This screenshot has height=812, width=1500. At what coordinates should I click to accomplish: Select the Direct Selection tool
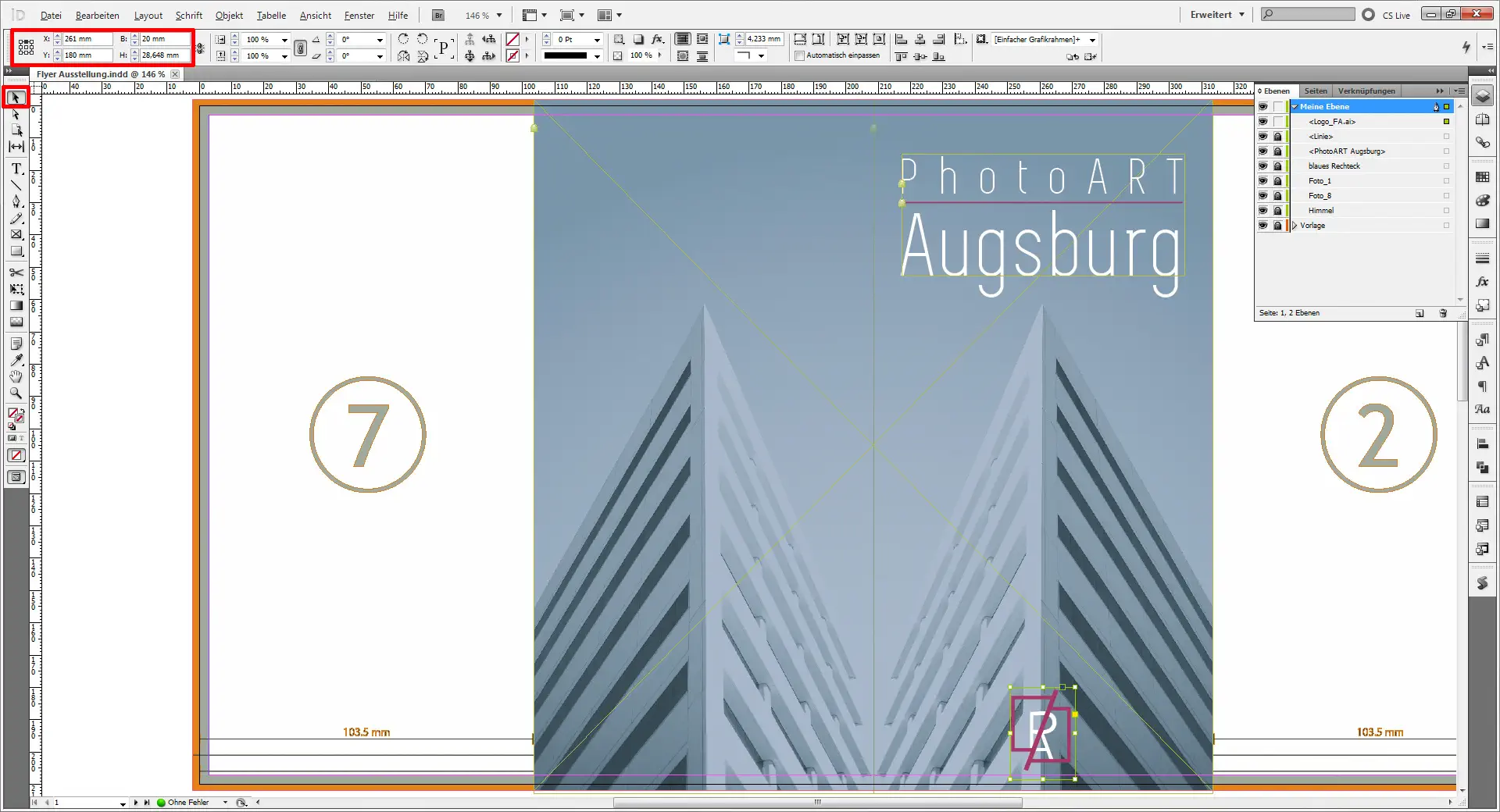(15, 115)
